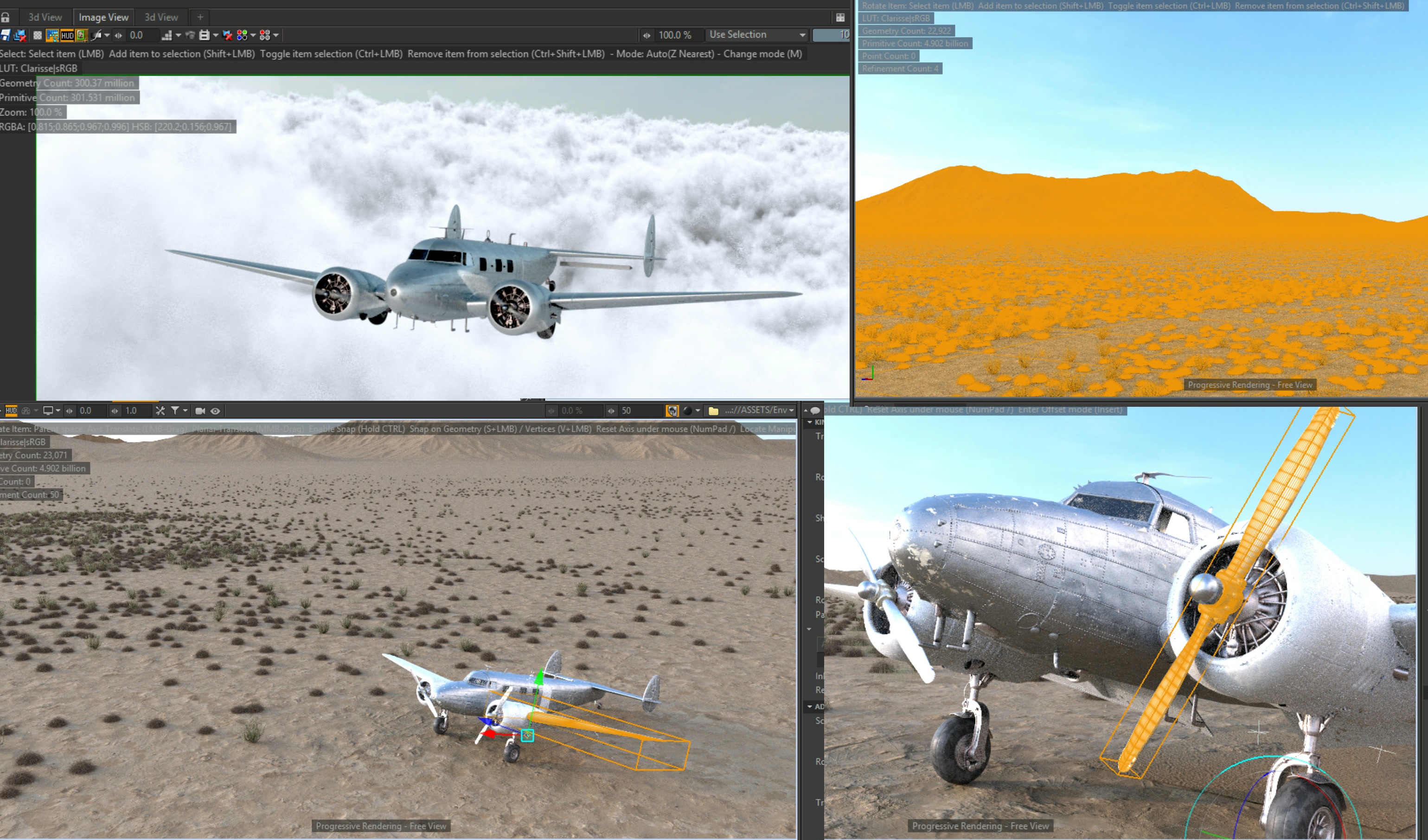Open the dropdown beside the monitor icon

tap(58, 411)
